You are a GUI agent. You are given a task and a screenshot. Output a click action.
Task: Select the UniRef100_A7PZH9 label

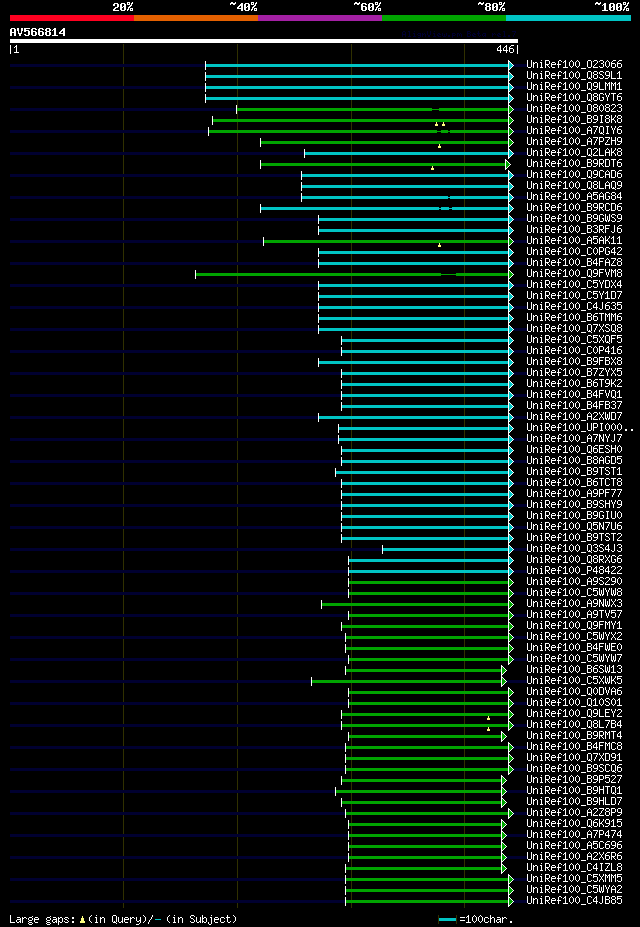point(574,141)
